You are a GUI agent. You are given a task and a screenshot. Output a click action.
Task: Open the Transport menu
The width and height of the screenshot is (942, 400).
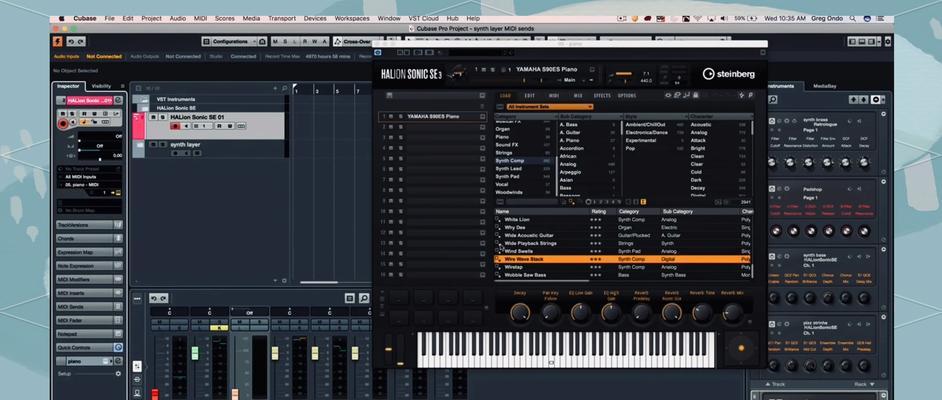coord(282,19)
